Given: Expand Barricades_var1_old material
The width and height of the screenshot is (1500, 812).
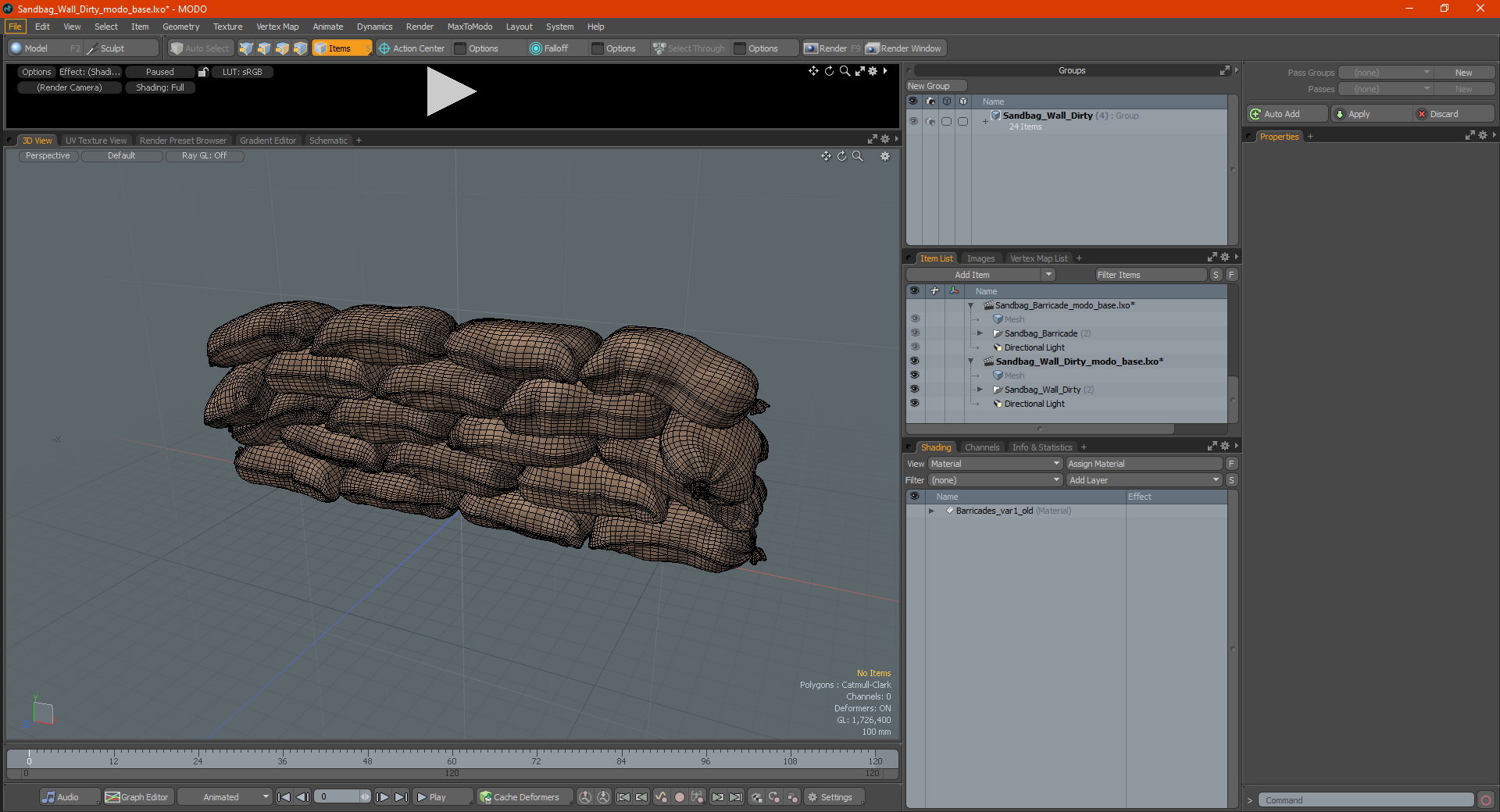Looking at the screenshot, I should [x=931, y=511].
